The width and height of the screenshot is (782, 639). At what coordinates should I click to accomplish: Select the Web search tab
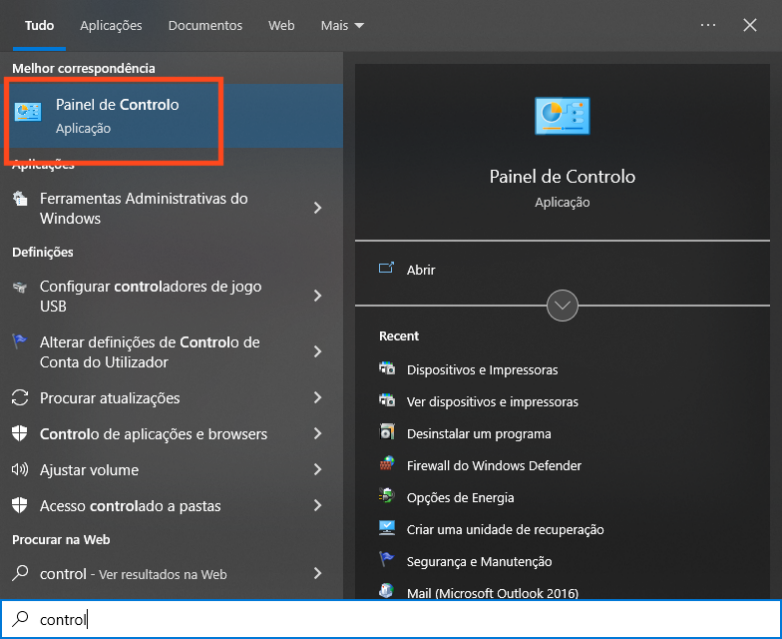(x=281, y=25)
